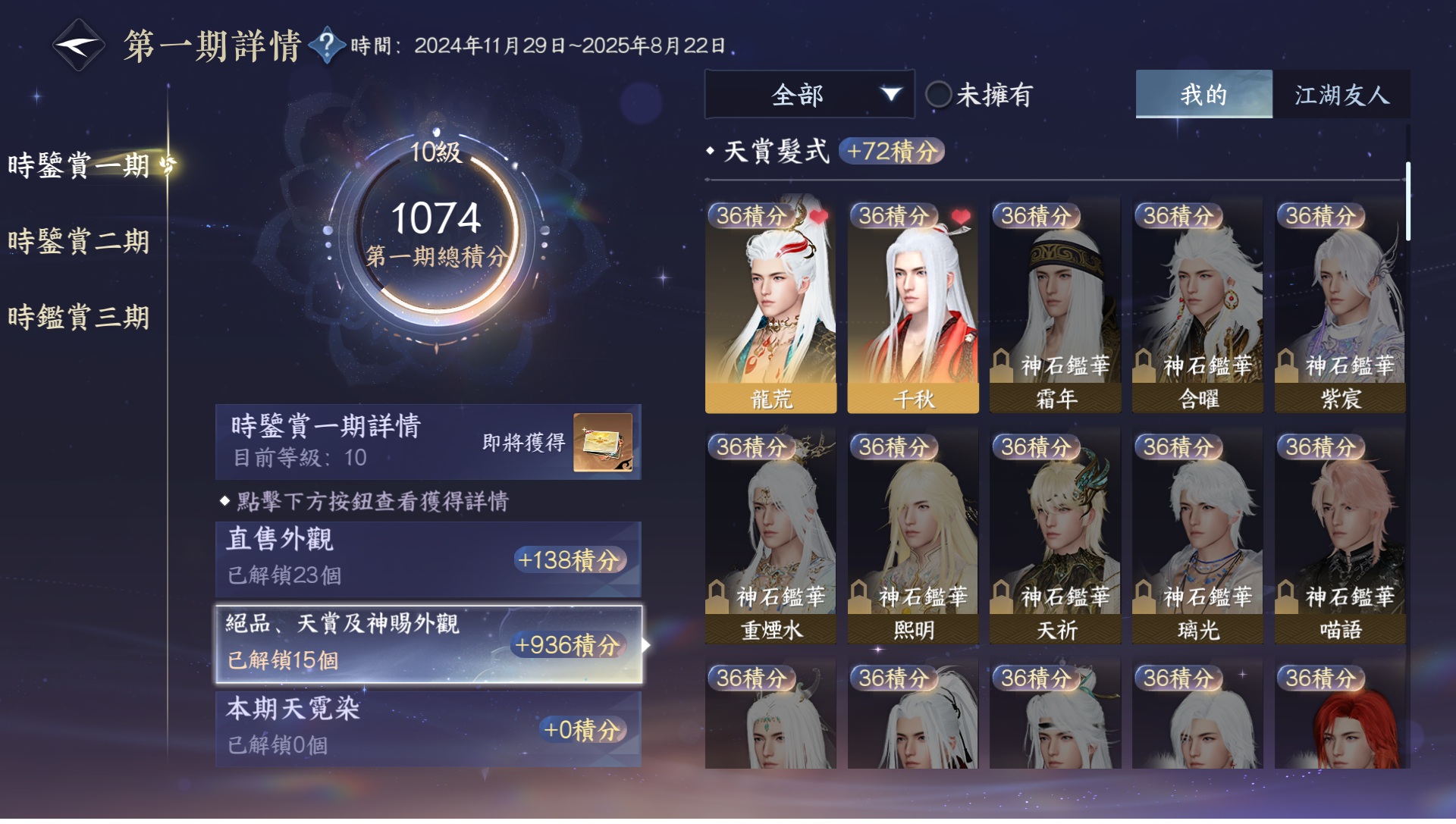Expand 絕品、天賞及神賜外觀 category arrow

(x=646, y=645)
